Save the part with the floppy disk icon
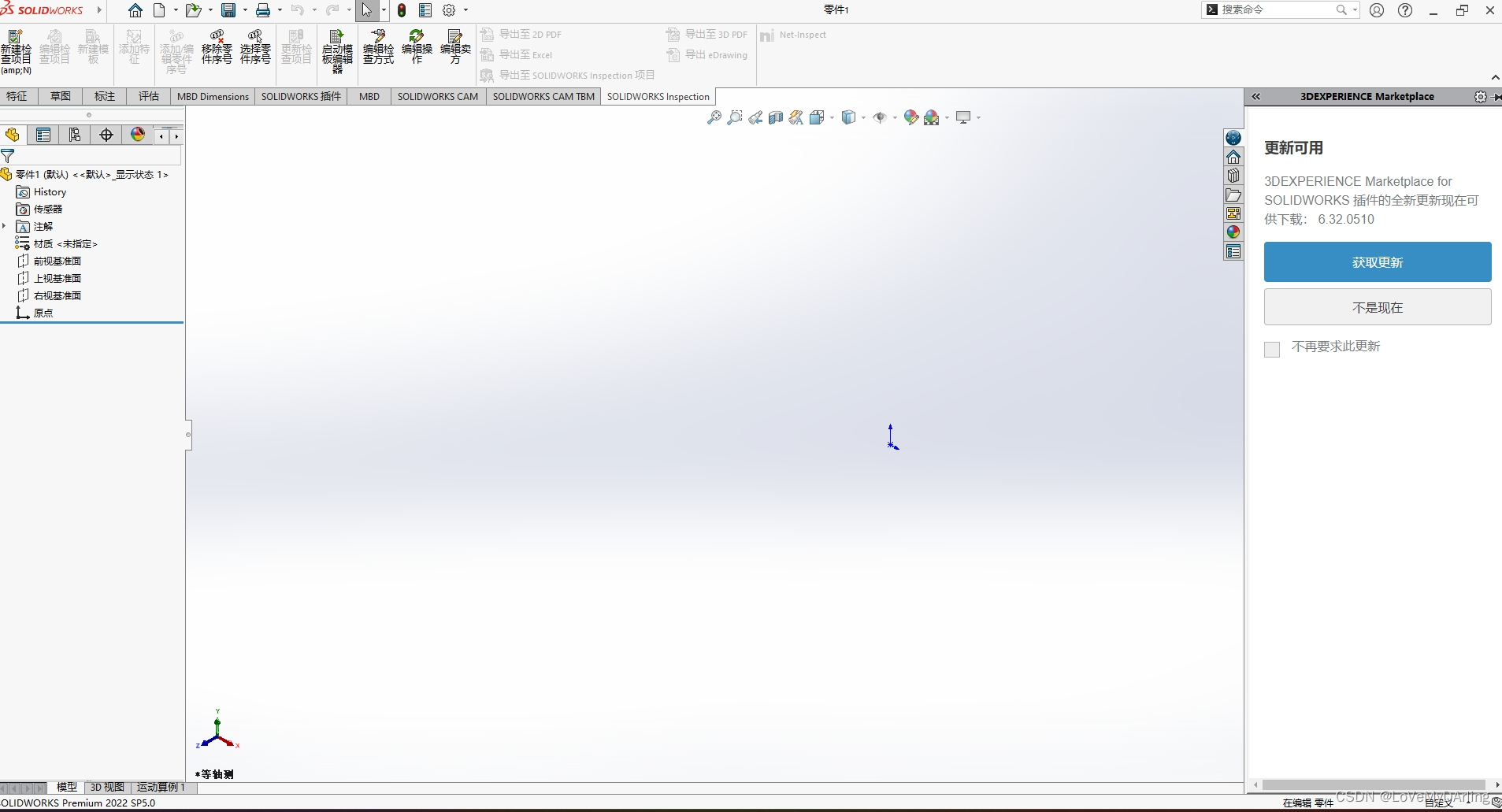This screenshot has width=1502, height=812. [x=228, y=10]
